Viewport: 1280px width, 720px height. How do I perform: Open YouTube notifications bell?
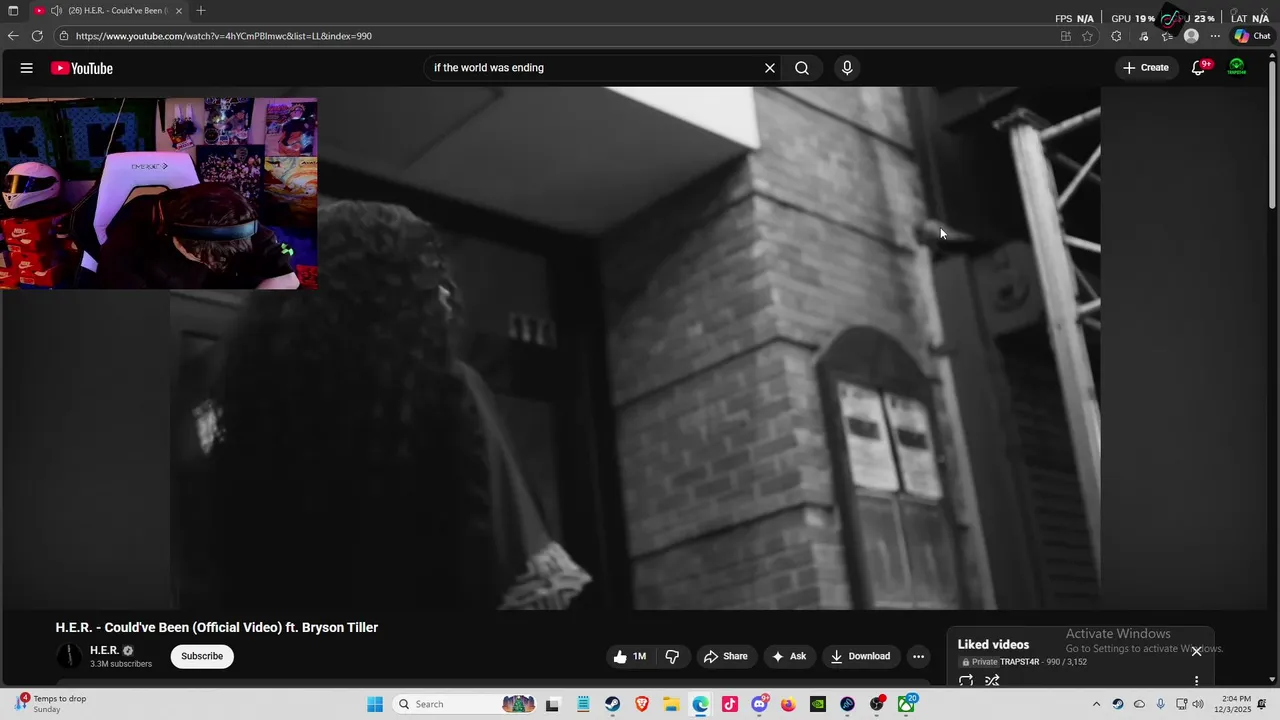[x=1199, y=68]
